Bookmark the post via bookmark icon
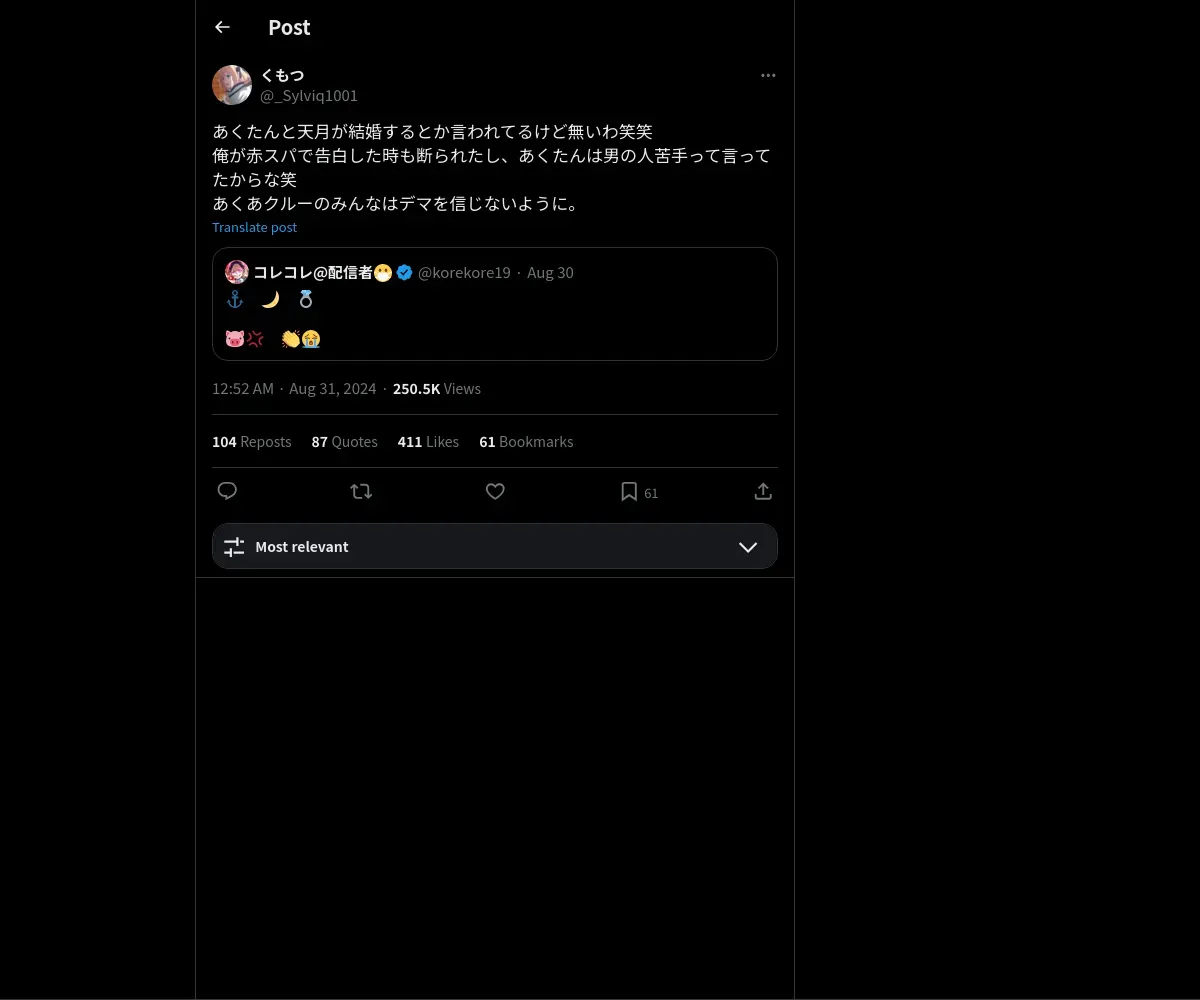The height and width of the screenshot is (1000, 1200). point(629,491)
